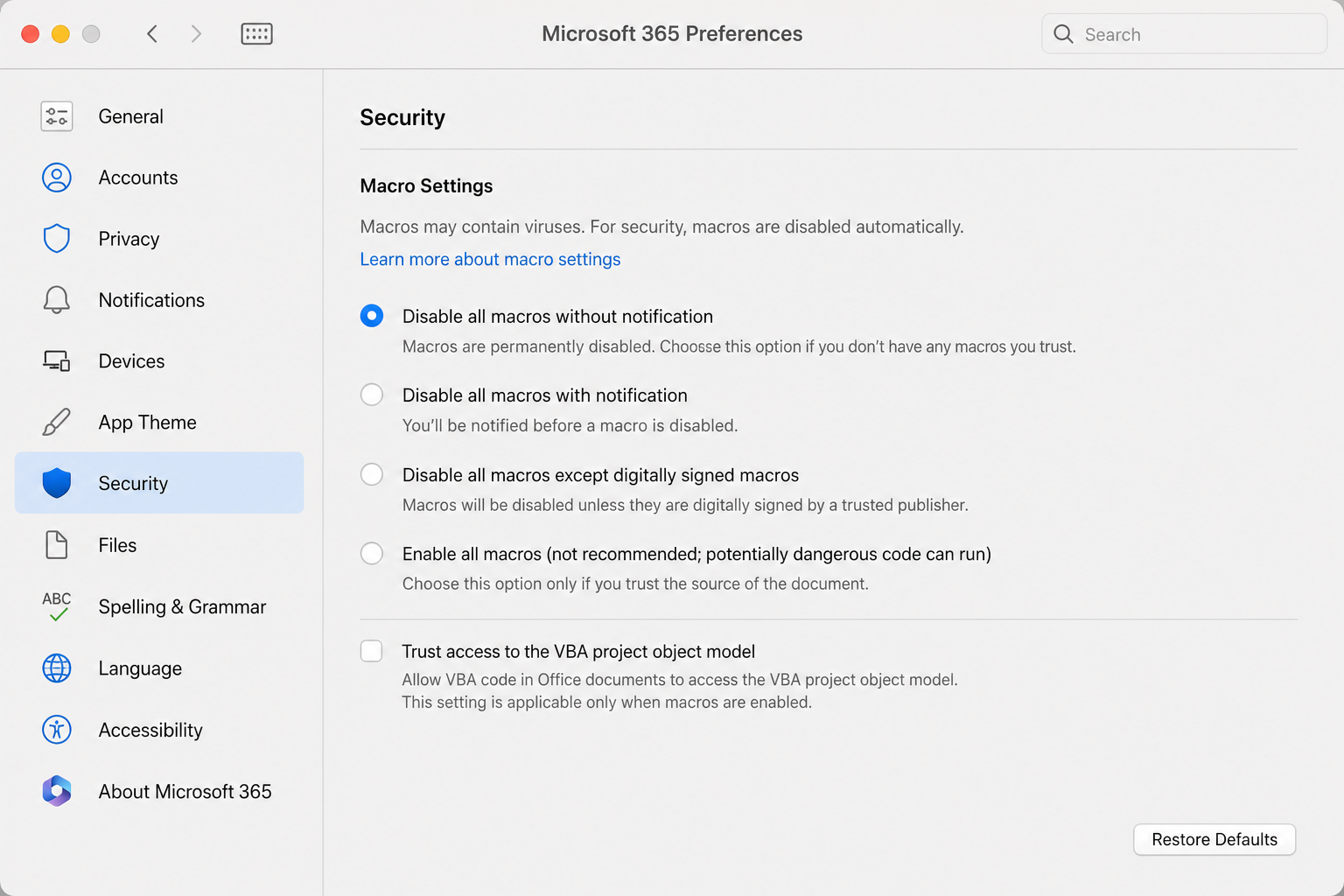Click the Accounts person icon

point(57,178)
